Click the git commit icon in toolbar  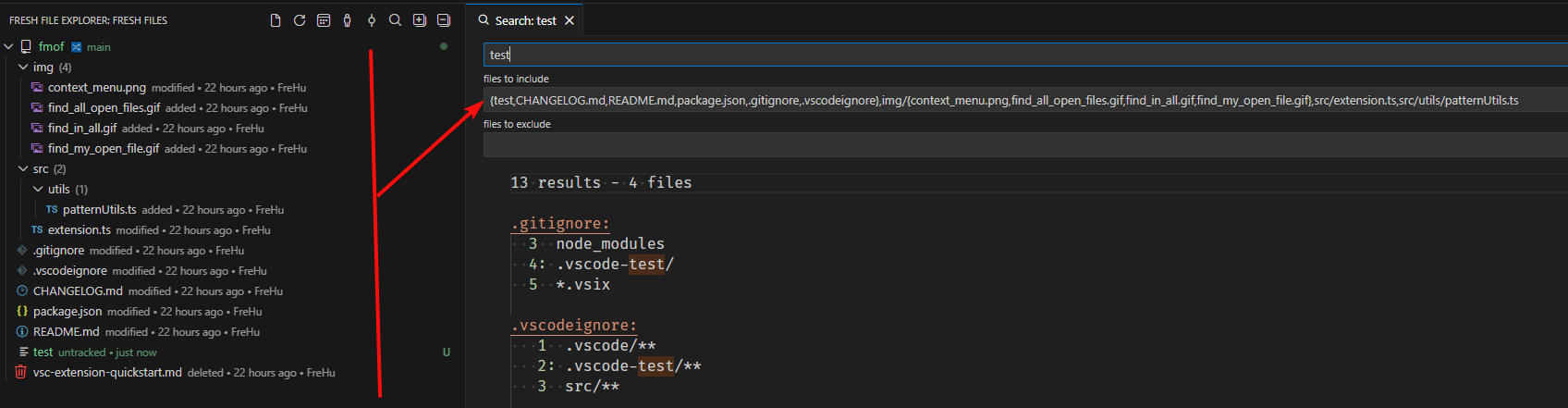(372, 20)
